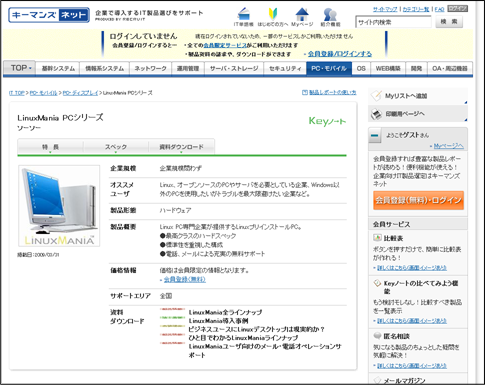The image size is (485, 385).
Task: Open the カテゴリ一覧 link
Action: click(416, 9)
